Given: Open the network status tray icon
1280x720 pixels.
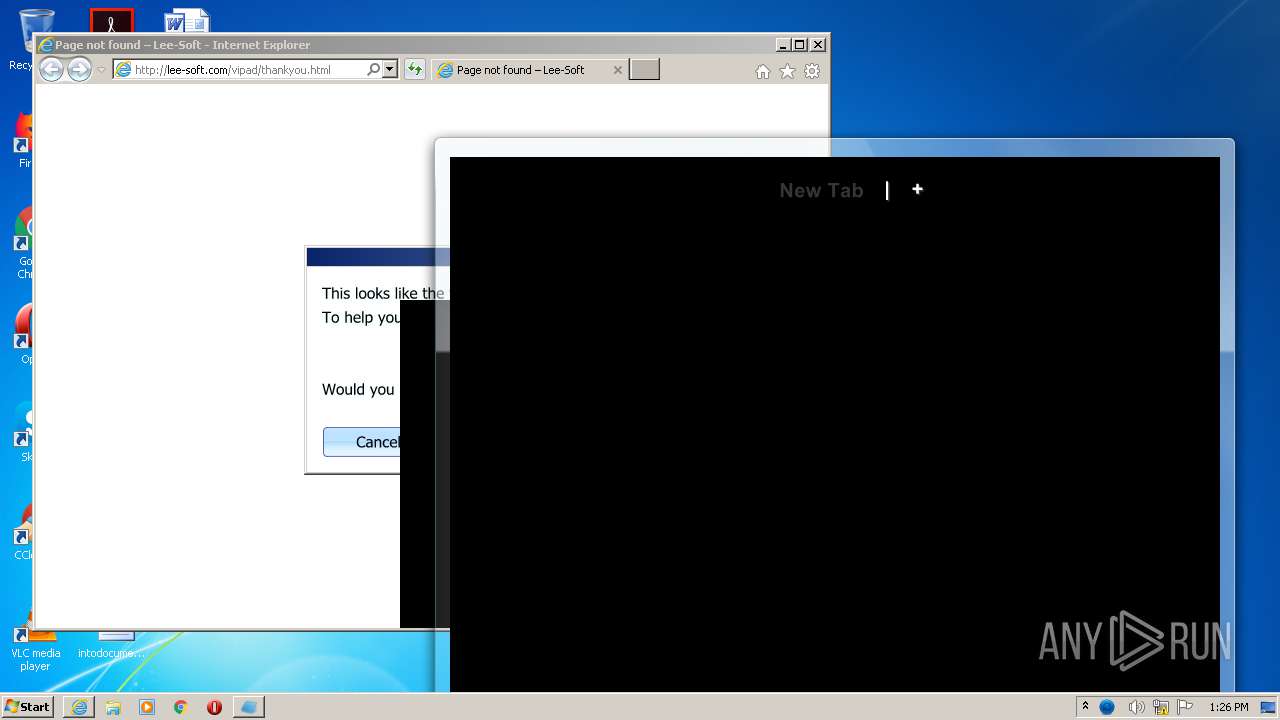Looking at the screenshot, I should coord(1161,707).
